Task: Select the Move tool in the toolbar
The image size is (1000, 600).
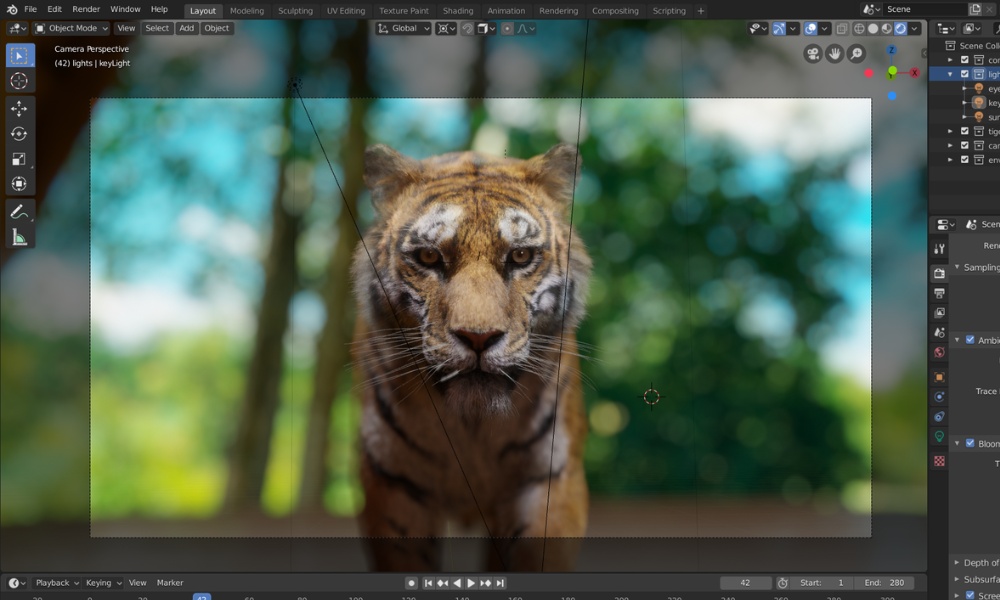Action: 20,107
